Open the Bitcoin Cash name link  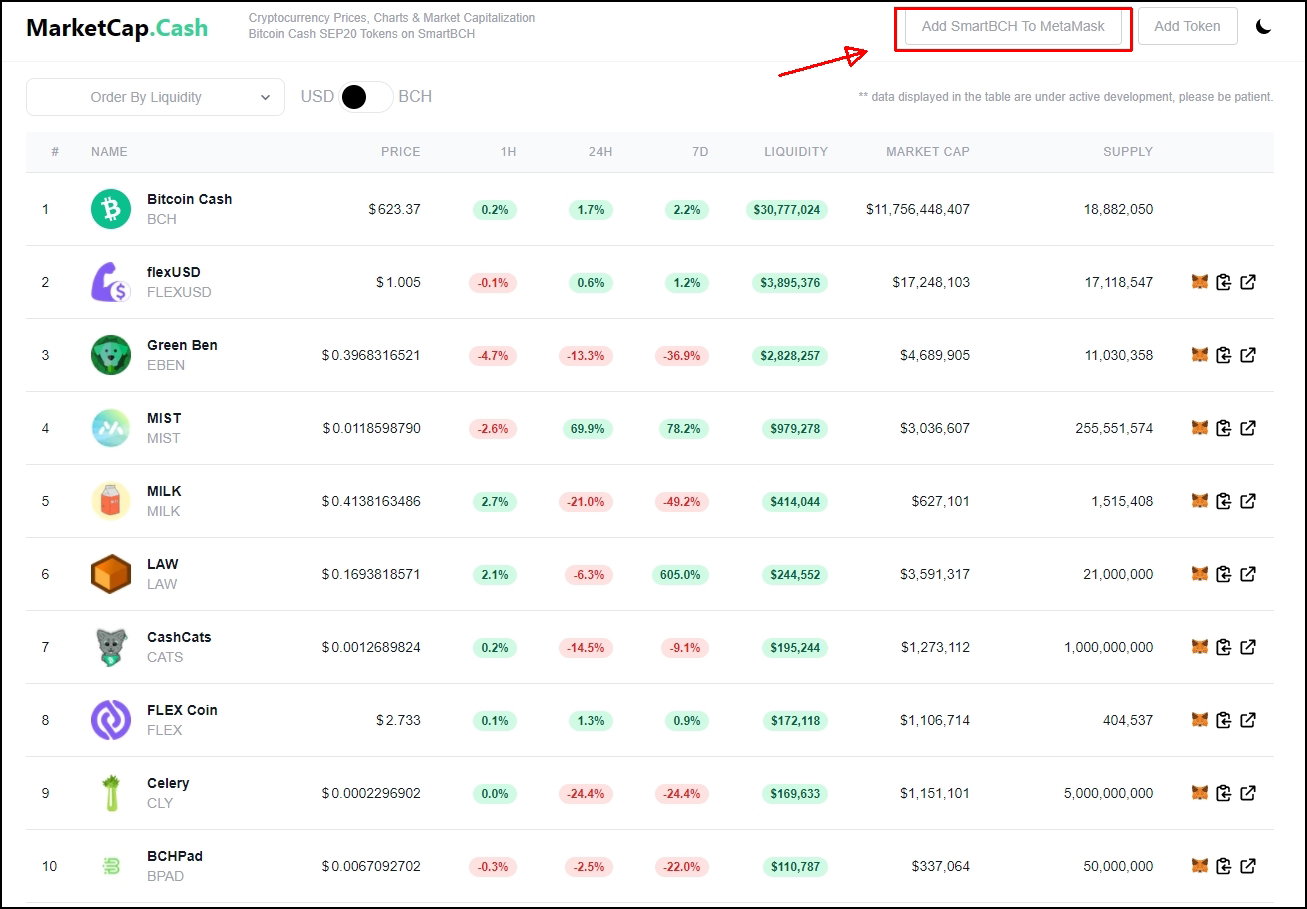[x=189, y=199]
